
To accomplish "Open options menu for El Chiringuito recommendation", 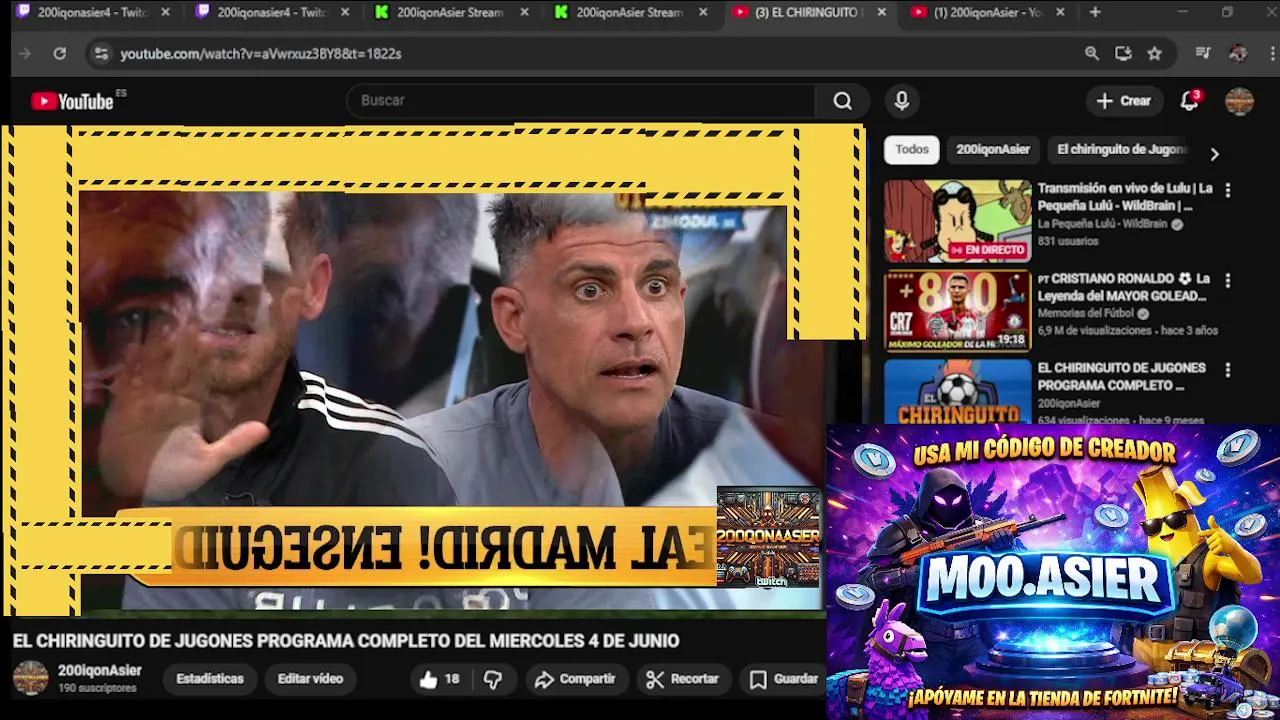I will [x=1228, y=370].
